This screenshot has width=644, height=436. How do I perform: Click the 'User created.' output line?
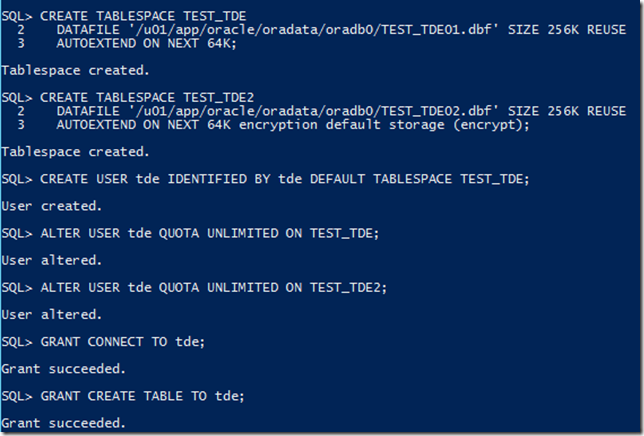click(52, 206)
